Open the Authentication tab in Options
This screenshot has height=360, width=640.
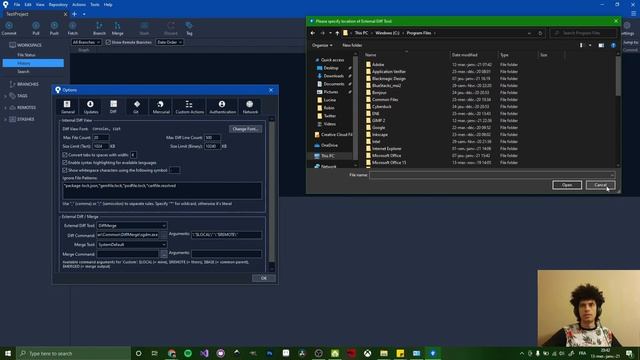[x=222, y=107]
